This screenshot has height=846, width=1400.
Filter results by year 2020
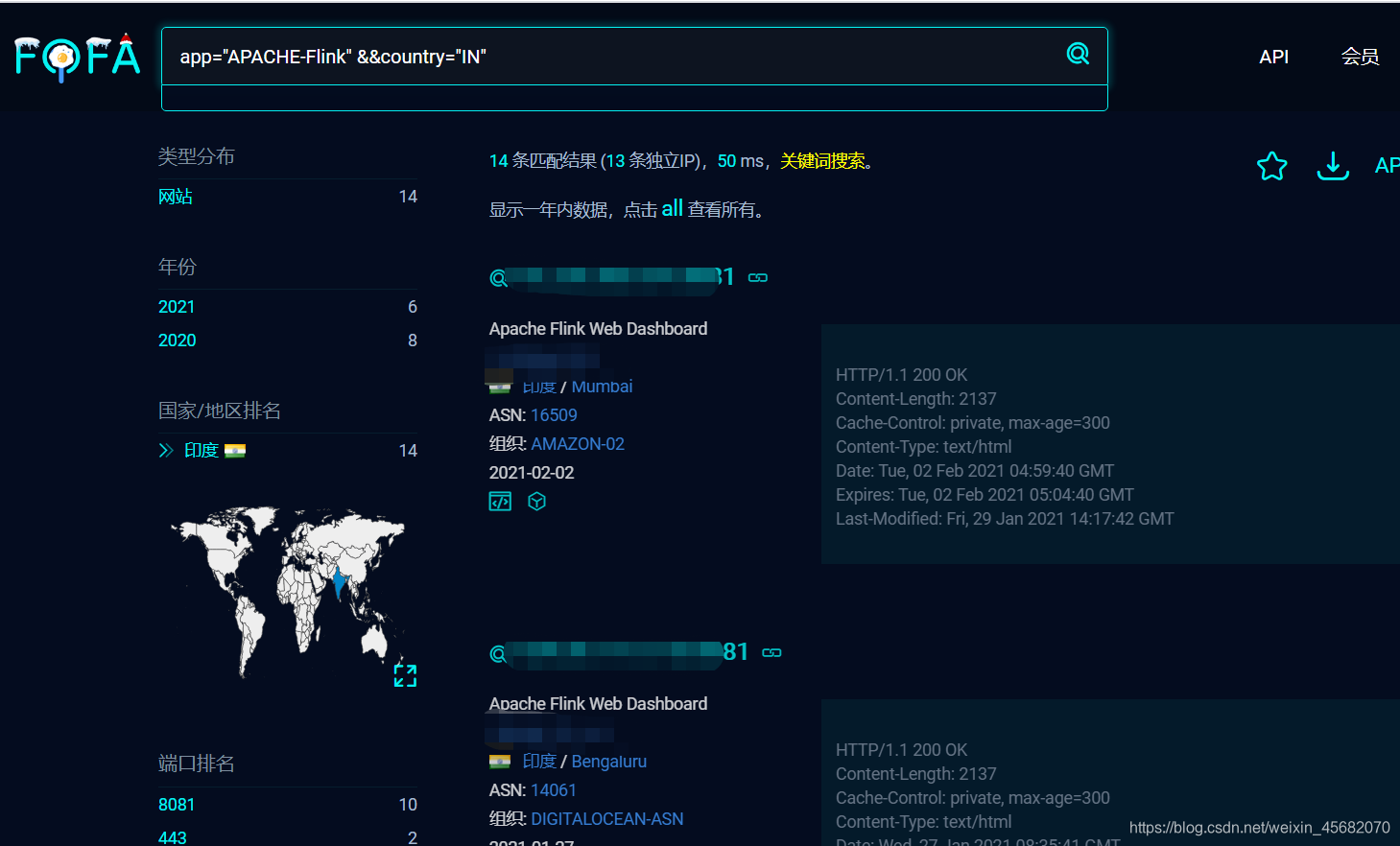click(x=177, y=341)
